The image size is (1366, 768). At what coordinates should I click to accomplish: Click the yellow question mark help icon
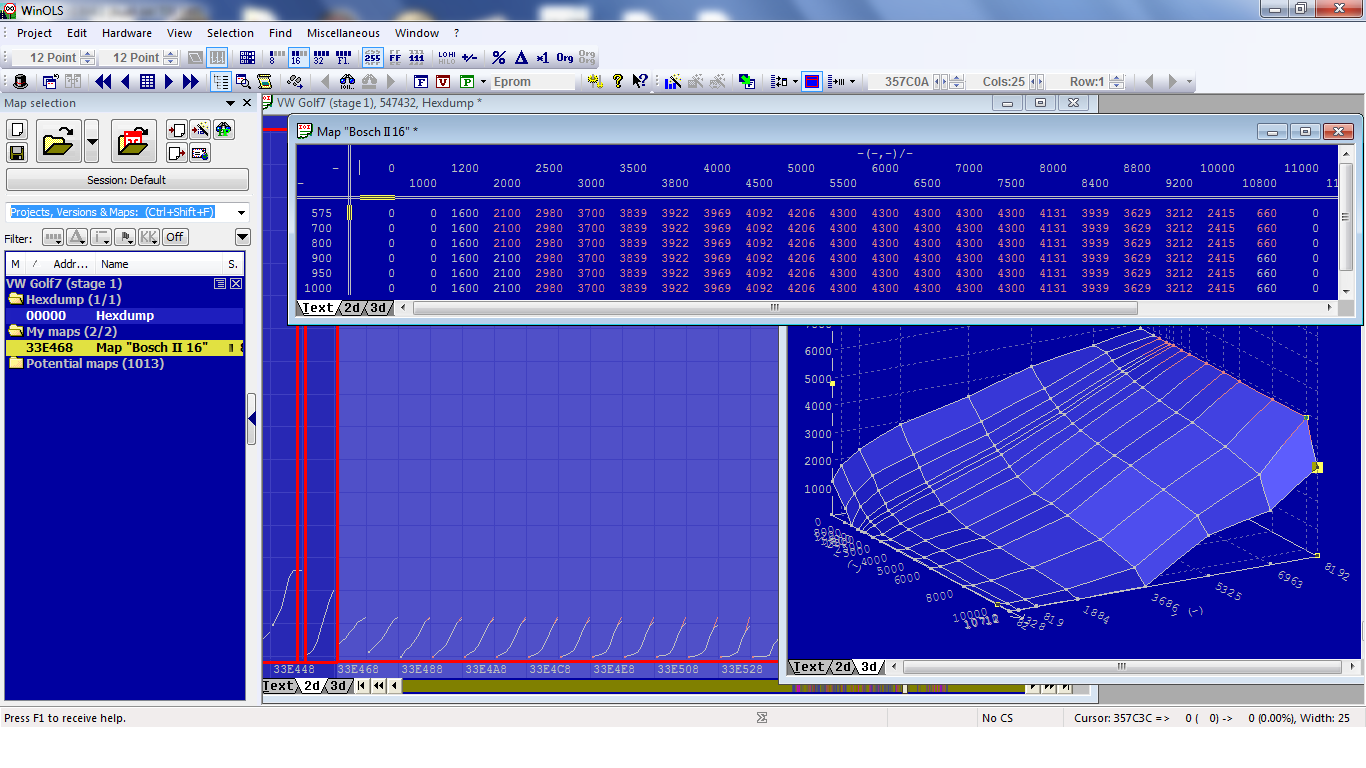(x=618, y=82)
